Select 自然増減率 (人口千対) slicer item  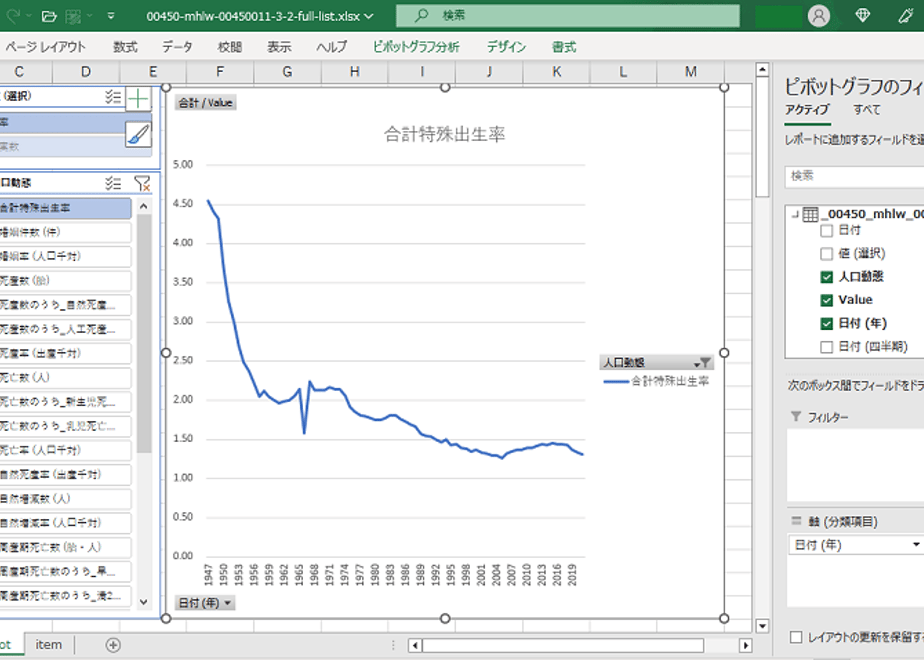tap(65, 523)
